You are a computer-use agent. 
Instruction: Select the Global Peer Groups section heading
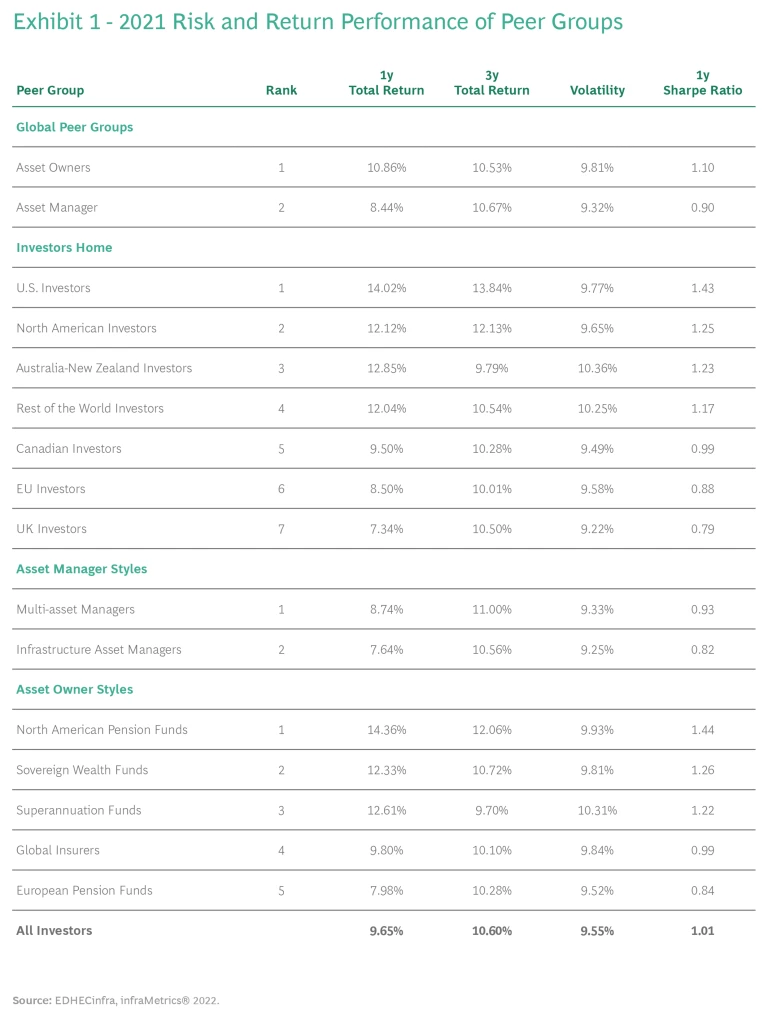74,127
